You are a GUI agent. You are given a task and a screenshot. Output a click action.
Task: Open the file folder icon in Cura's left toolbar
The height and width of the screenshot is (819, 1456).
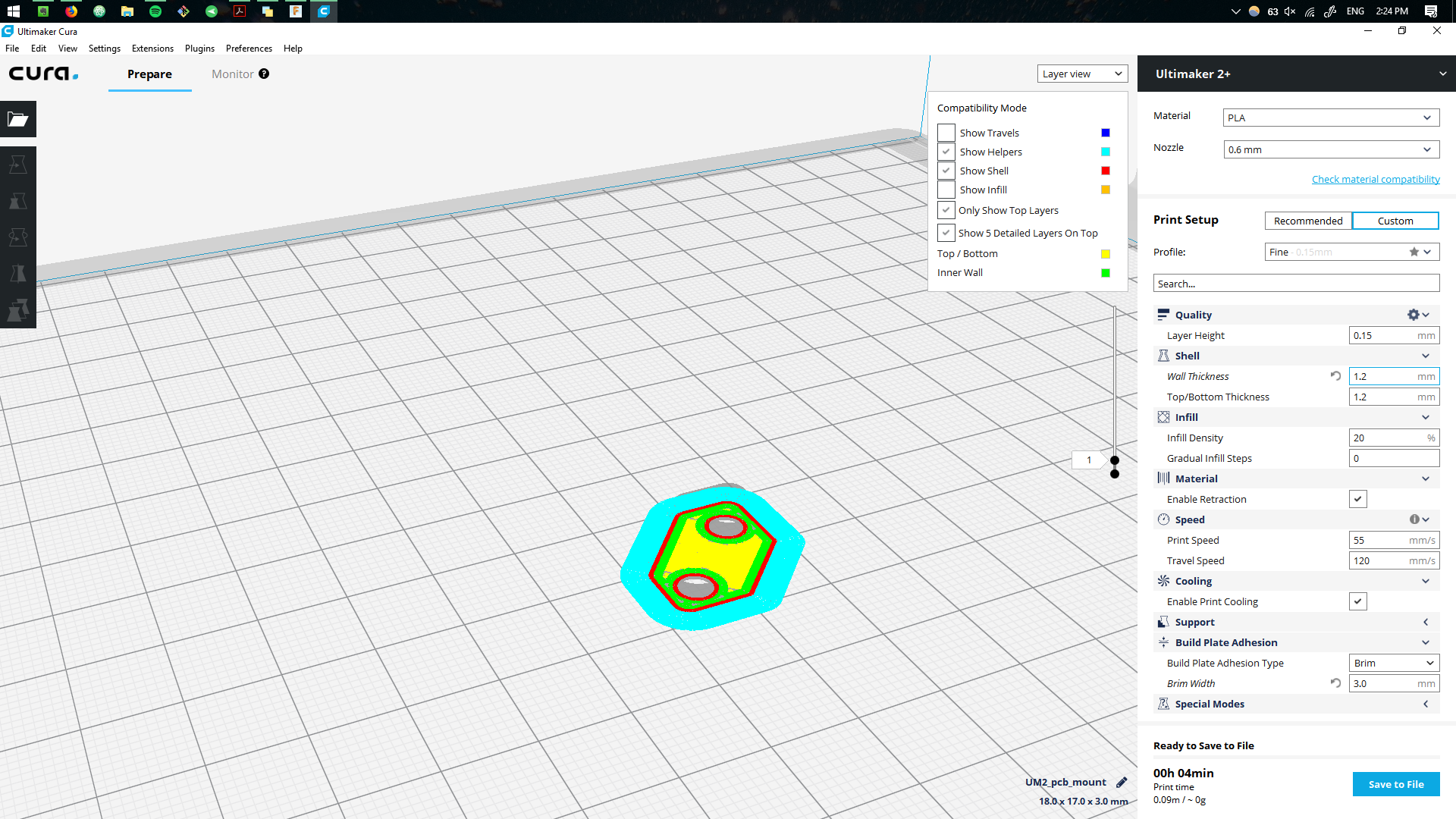(18, 119)
